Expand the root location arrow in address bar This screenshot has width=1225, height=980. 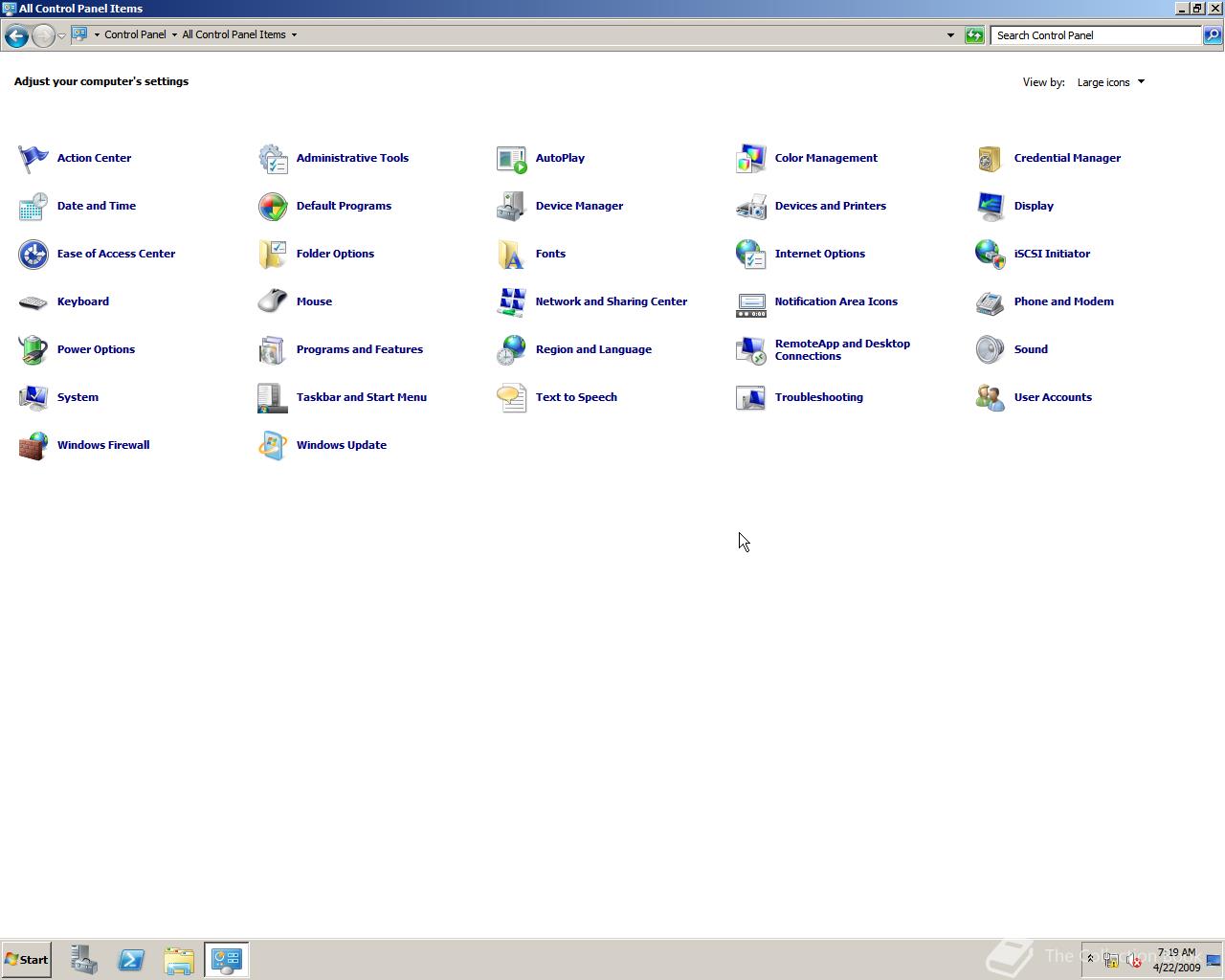pyautogui.click(x=97, y=34)
